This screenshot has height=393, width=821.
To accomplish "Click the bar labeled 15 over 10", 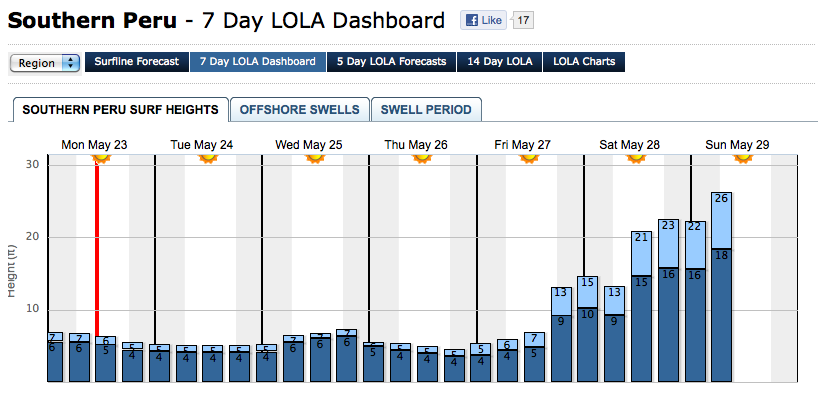I will (587, 329).
